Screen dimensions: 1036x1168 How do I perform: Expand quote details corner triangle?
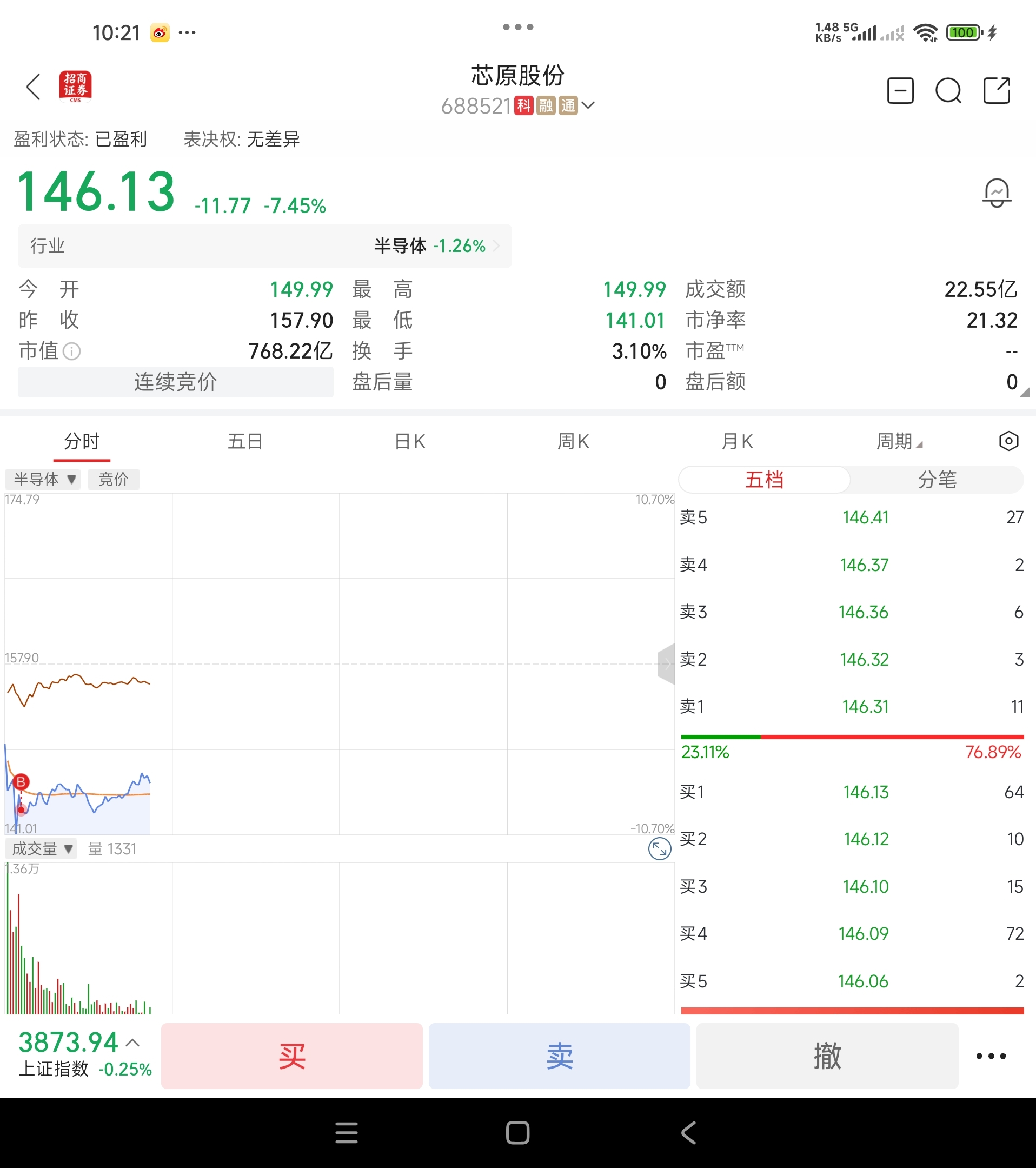point(1025,392)
